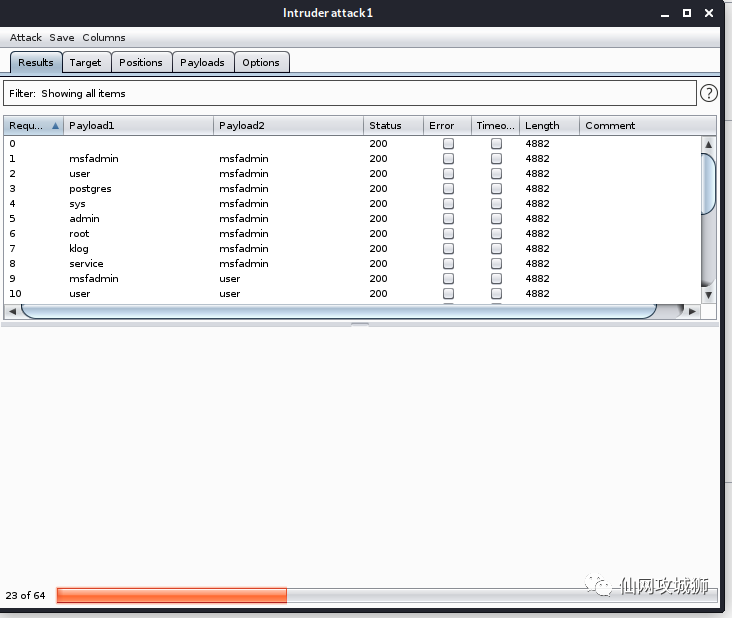
Task: Minimize the Intruder attack1 window
Action: click(x=665, y=14)
